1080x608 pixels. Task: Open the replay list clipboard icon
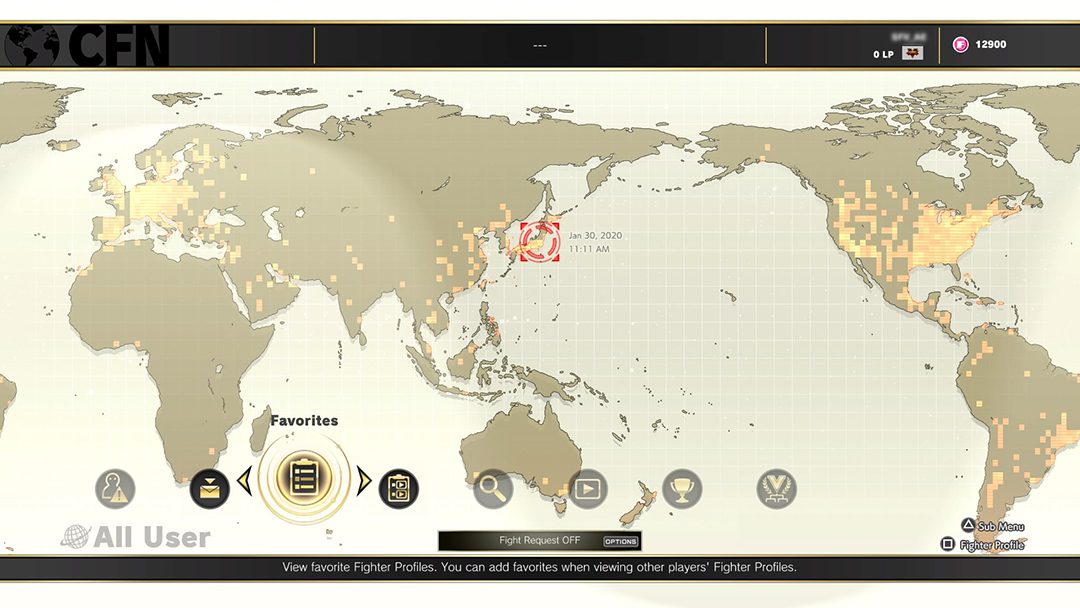click(399, 490)
